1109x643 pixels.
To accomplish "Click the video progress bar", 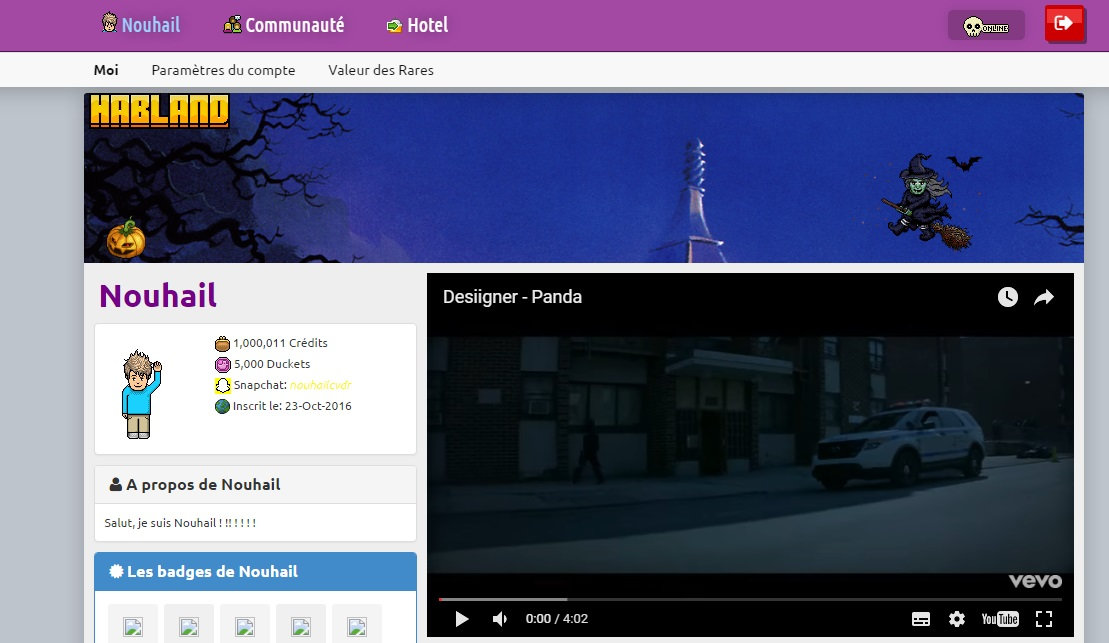I will (750, 598).
